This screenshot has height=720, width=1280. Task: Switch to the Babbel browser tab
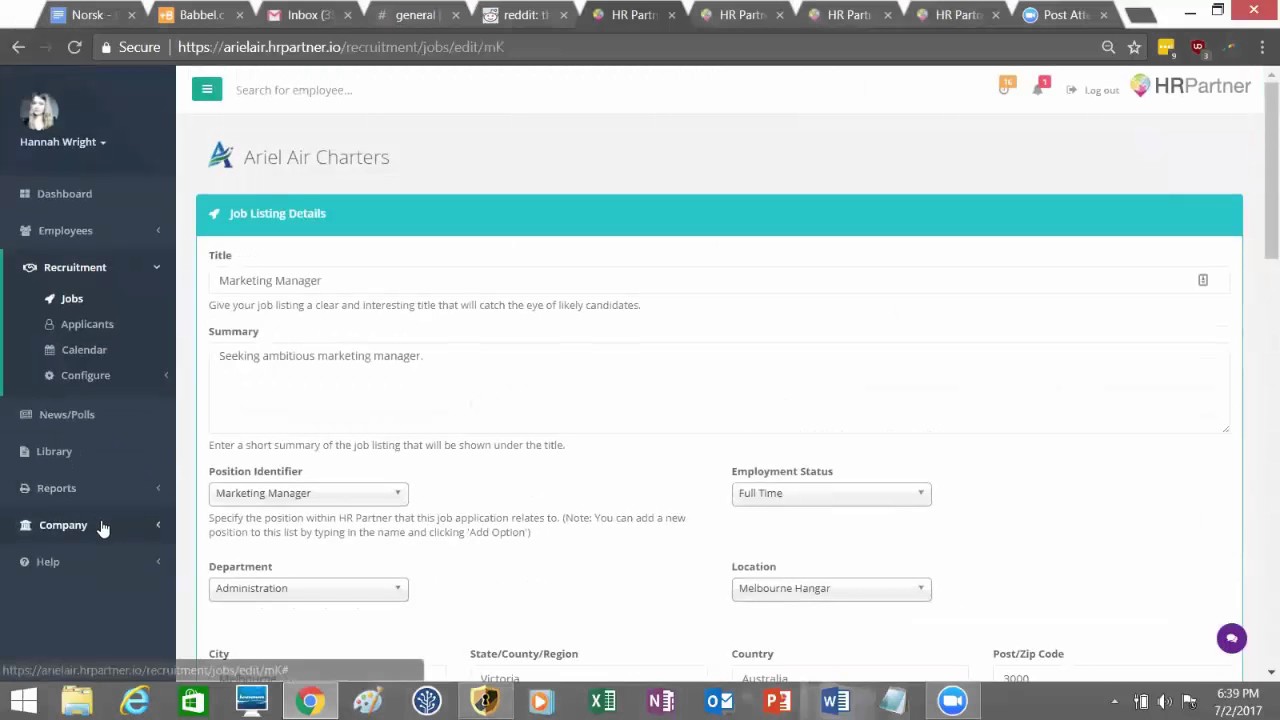pyautogui.click(x=200, y=15)
